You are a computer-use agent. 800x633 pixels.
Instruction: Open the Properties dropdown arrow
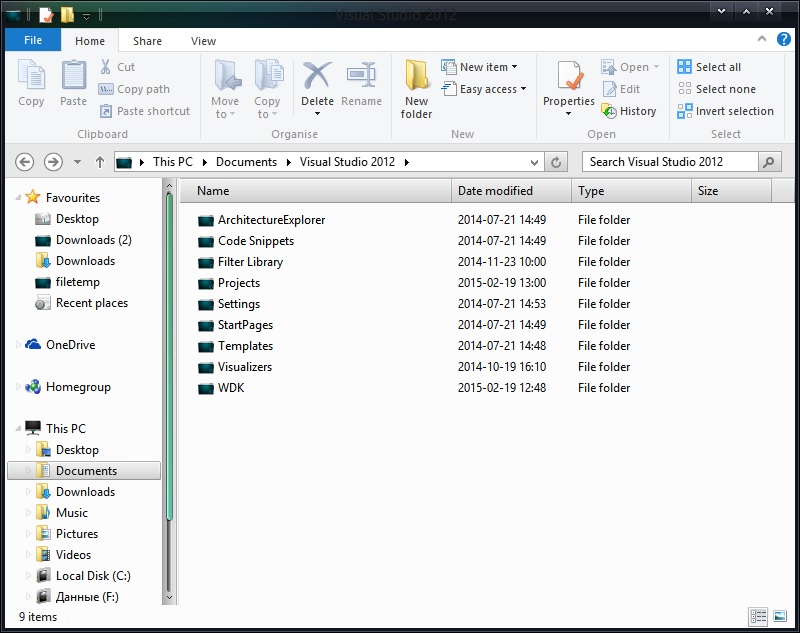[568, 114]
